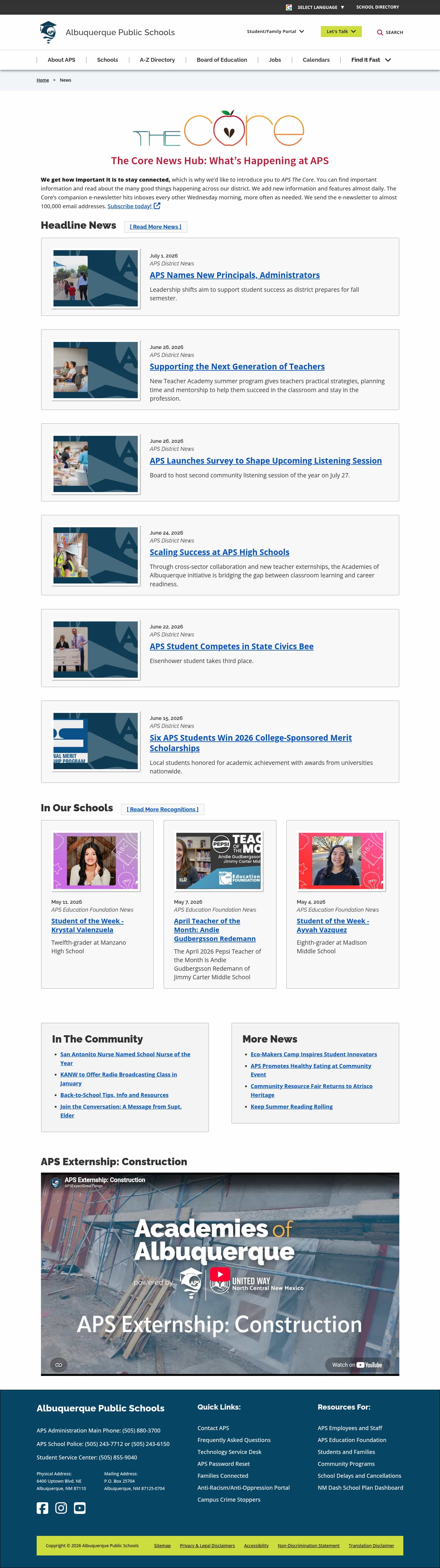Open the Facebook icon in footer

[42, 1508]
